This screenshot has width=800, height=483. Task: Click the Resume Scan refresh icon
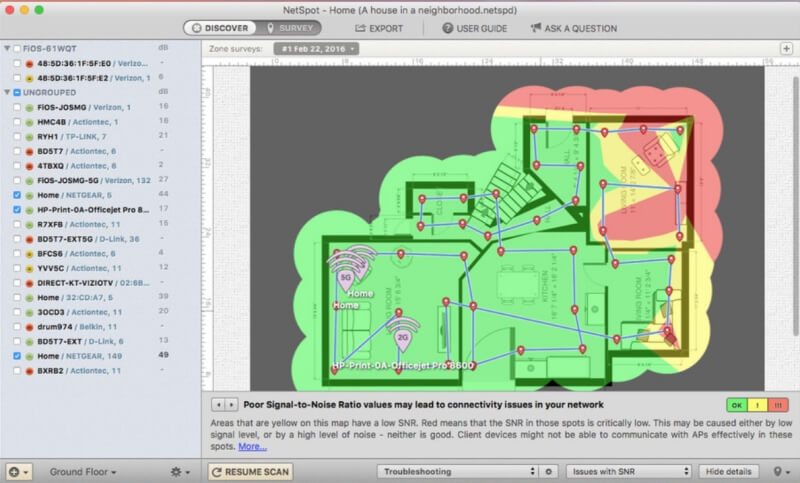(x=216, y=472)
